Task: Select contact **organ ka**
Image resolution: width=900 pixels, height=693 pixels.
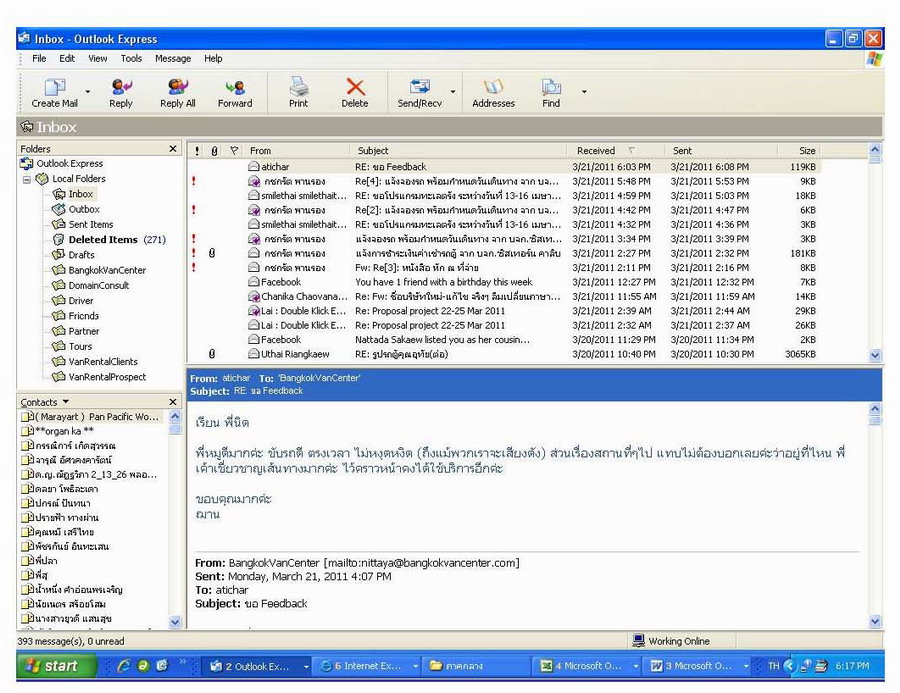Action: point(58,431)
